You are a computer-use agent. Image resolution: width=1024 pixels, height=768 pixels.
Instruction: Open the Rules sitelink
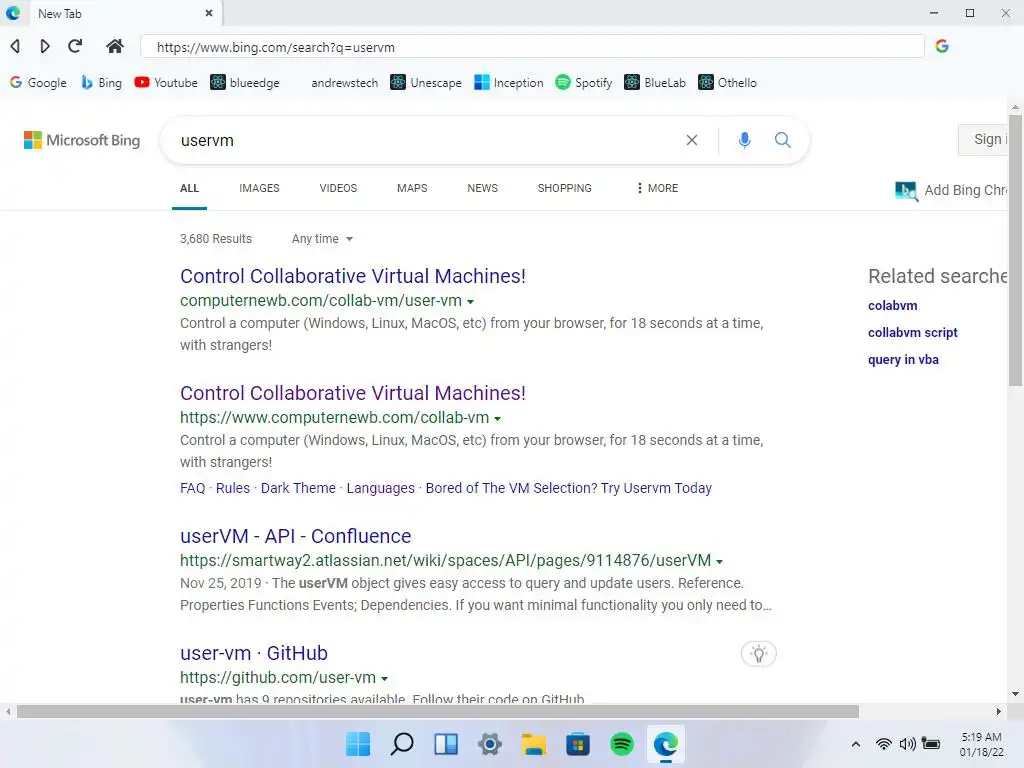233,488
